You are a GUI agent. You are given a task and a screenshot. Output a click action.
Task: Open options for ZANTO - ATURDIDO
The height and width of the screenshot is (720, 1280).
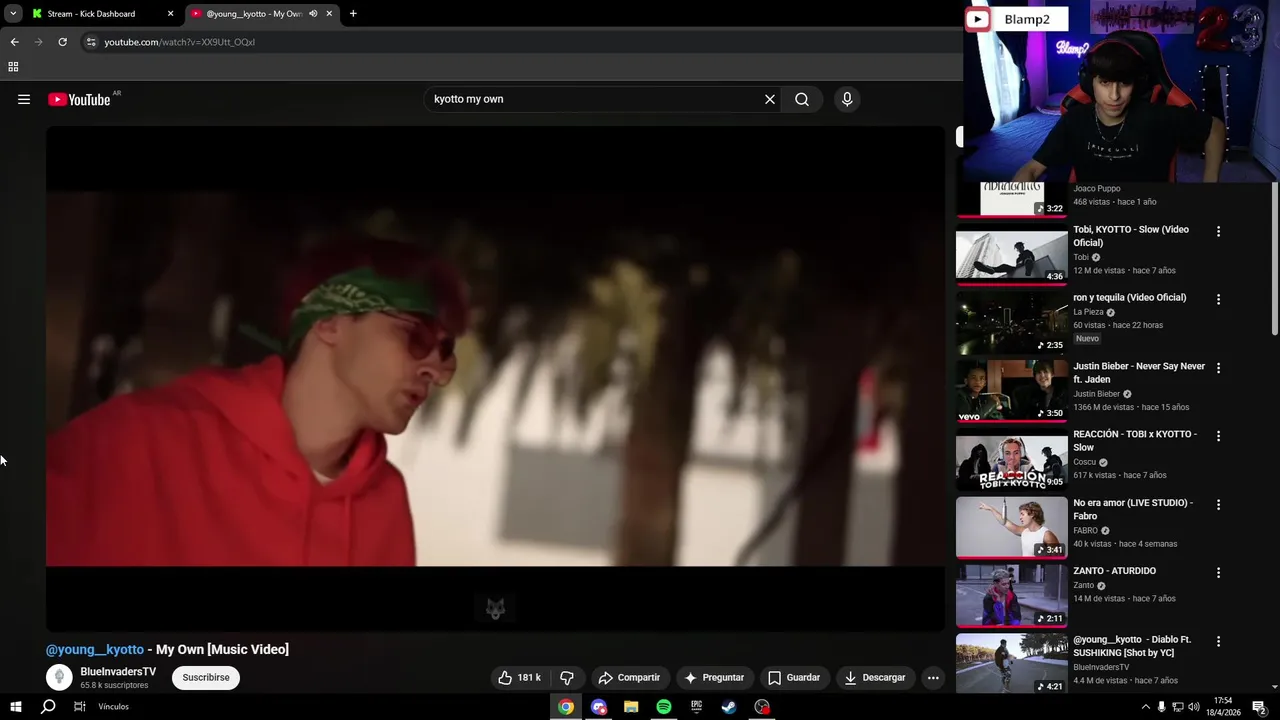pyautogui.click(x=1218, y=573)
